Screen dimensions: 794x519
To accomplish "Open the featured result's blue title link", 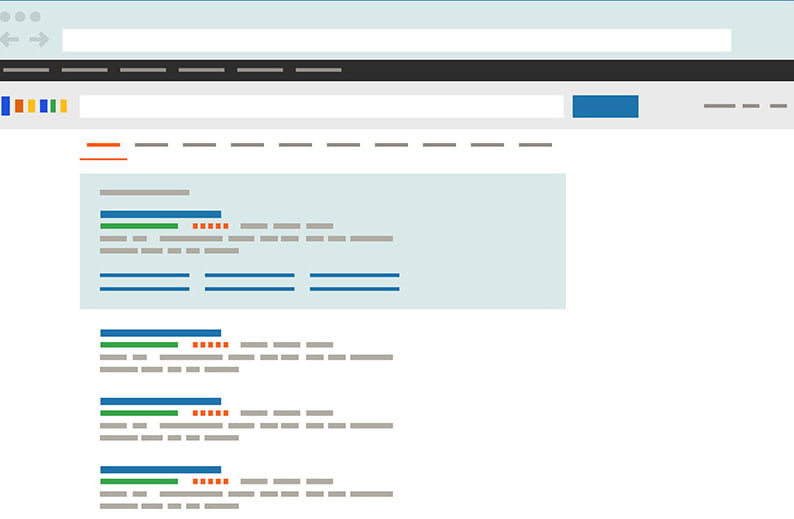I will (x=160, y=214).
